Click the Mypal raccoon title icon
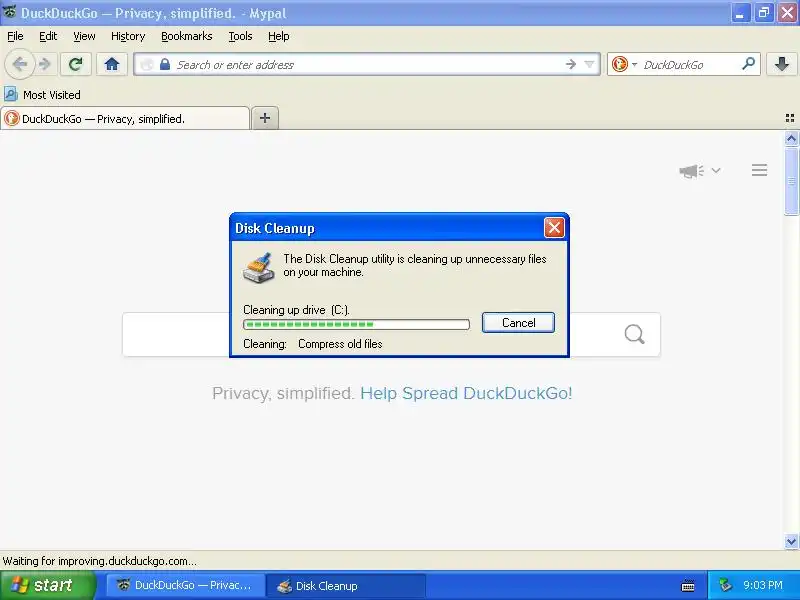Viewport: 800px width, 600px height. click(9, 12)
